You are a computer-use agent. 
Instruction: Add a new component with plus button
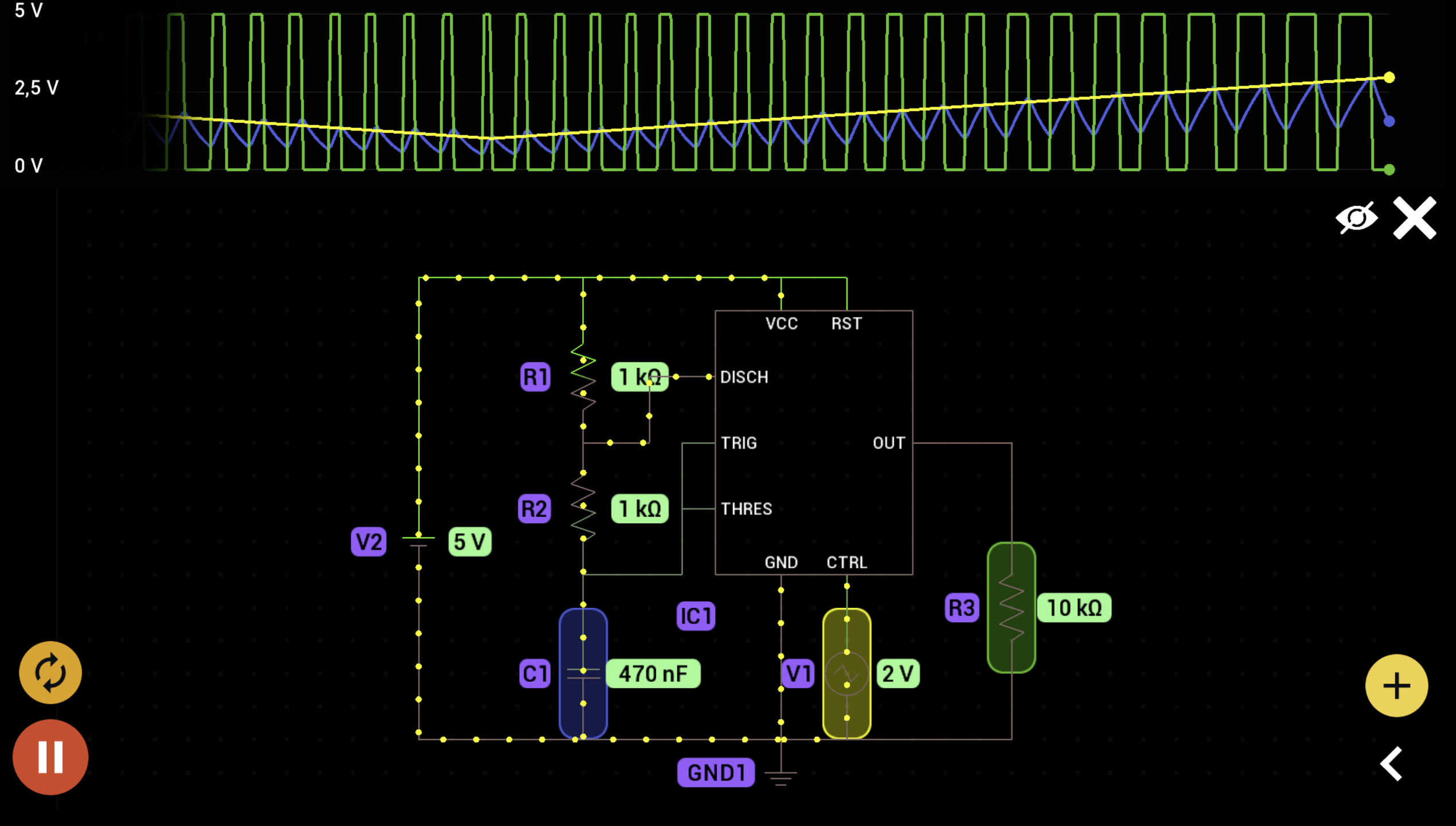click(x=1396, y=685)
